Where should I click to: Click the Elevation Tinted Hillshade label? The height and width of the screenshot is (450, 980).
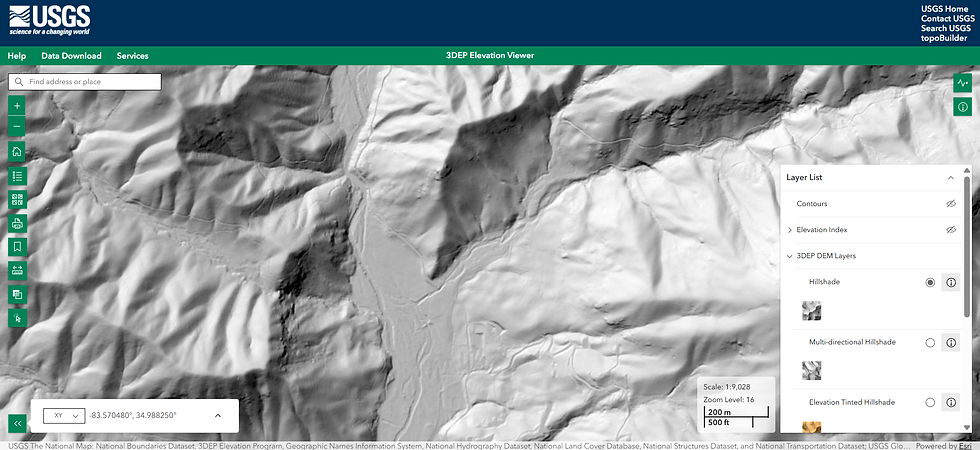852,402
